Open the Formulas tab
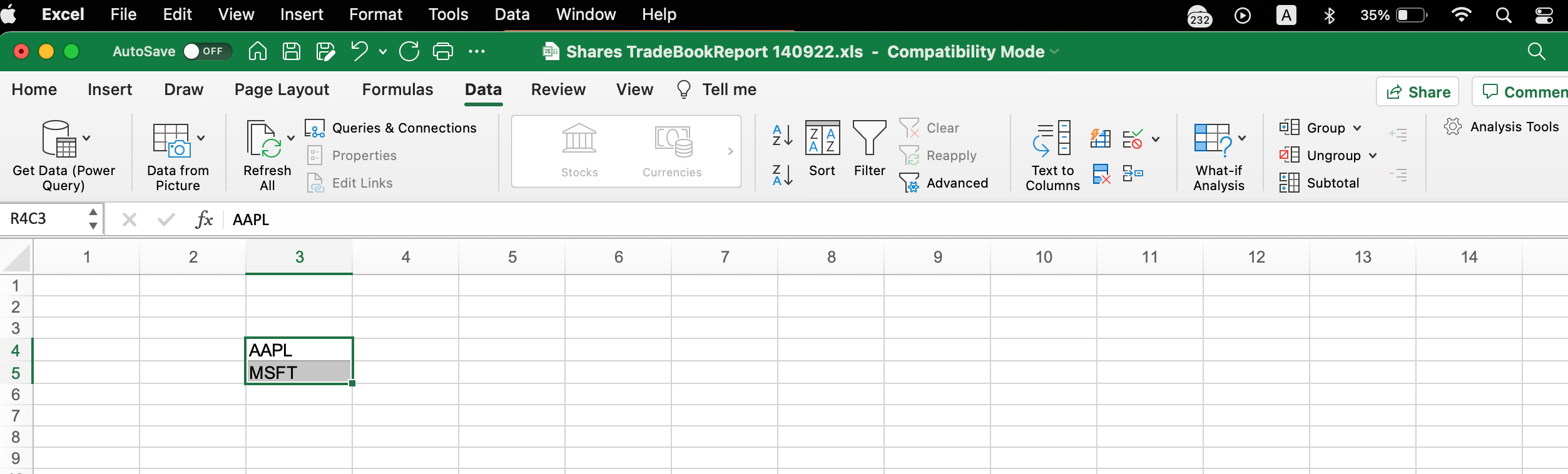 point(397,89)
